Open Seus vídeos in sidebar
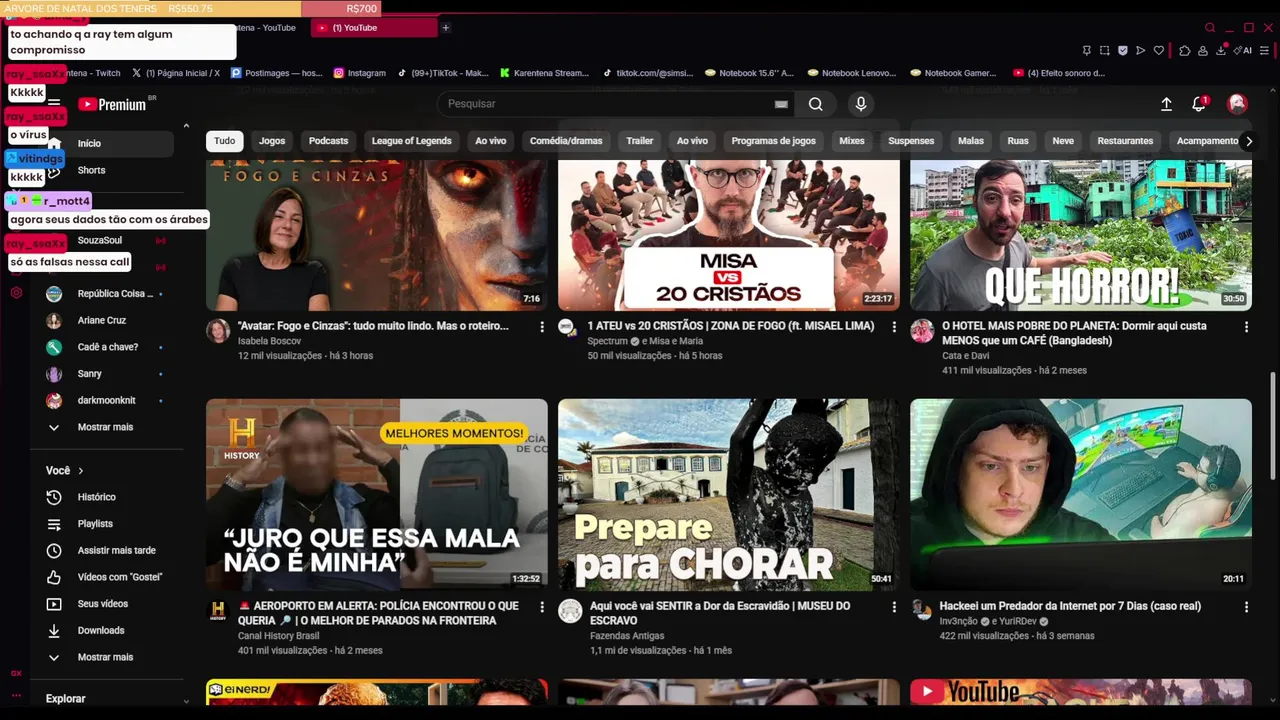This screenshot has width=1280, height=720. click(108, 604)
